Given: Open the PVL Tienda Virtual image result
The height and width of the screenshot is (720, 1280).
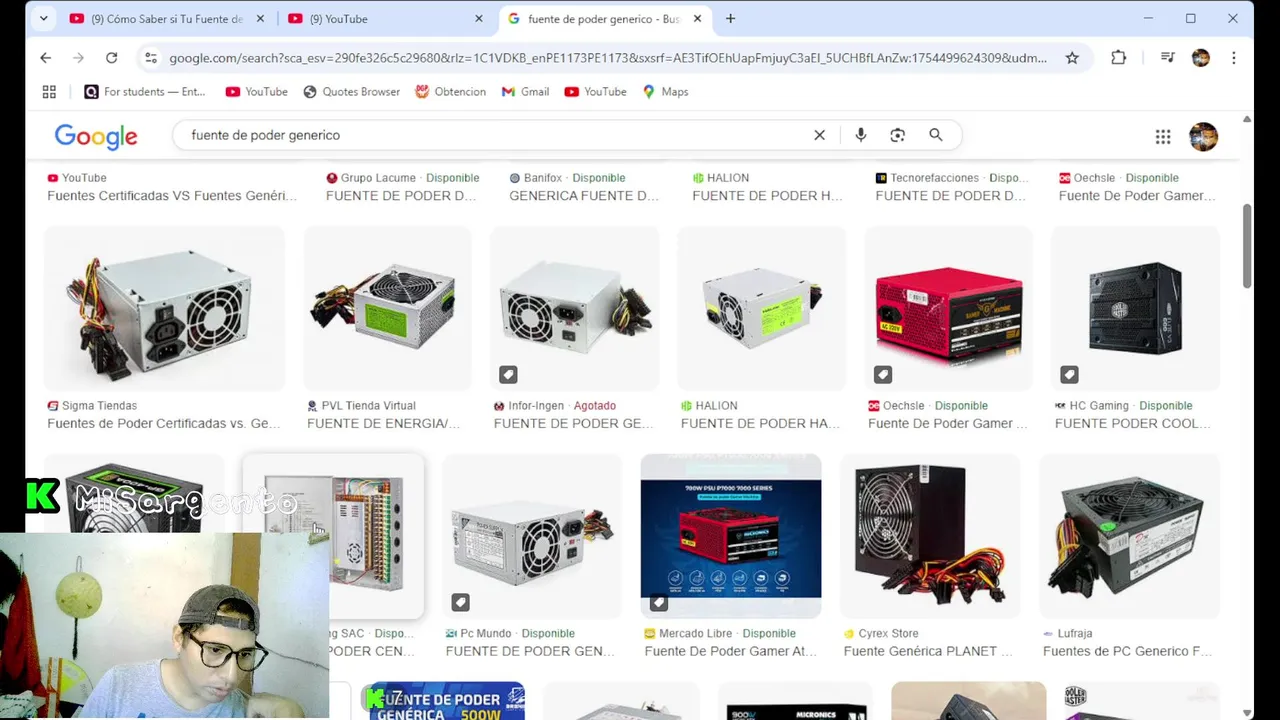Looking at the screenshot, I should point(387,308).
